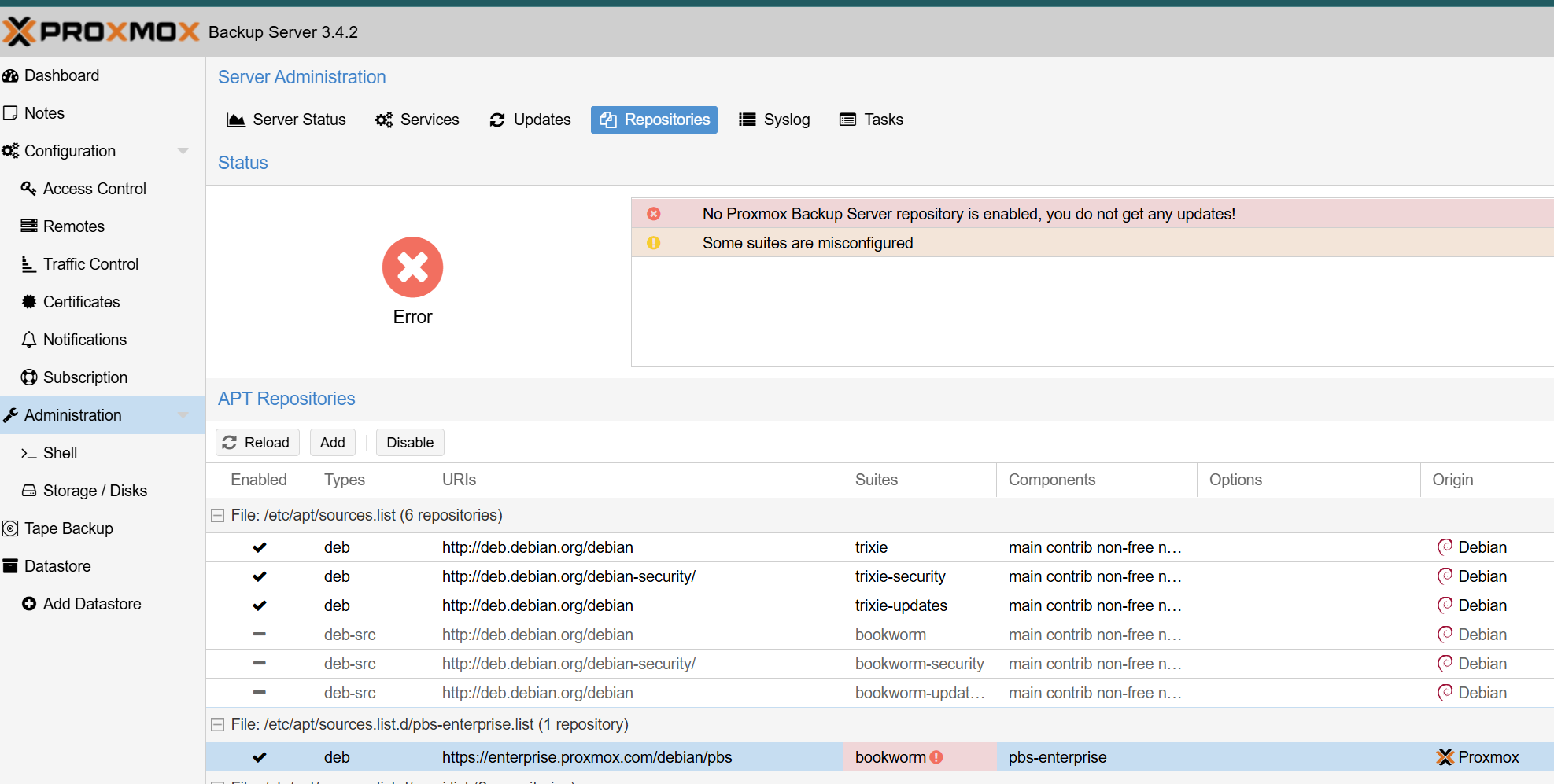Image resolution: width=1554 pixels, height=784 pixels.
Task: Click the red error icon in messages
Action: (x=654, y=214)
